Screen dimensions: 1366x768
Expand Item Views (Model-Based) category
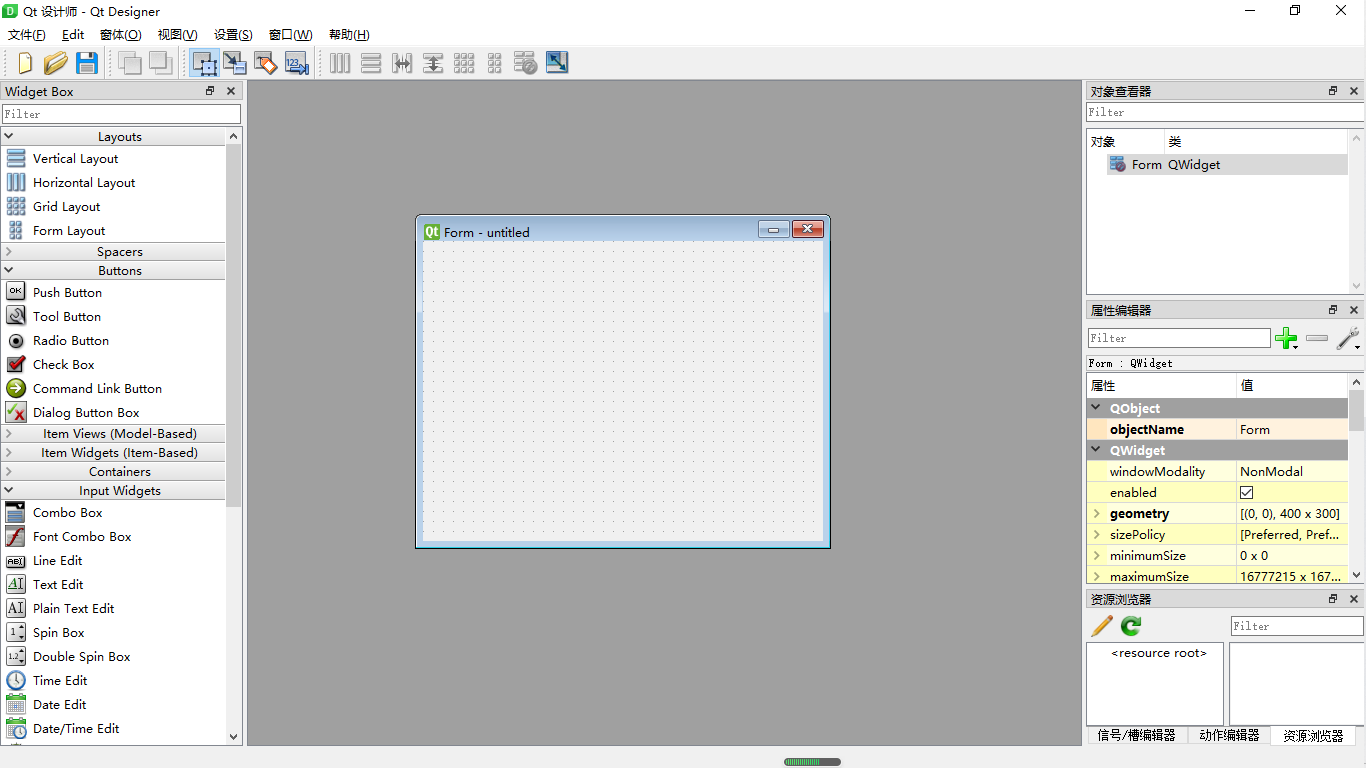(9, 433)
